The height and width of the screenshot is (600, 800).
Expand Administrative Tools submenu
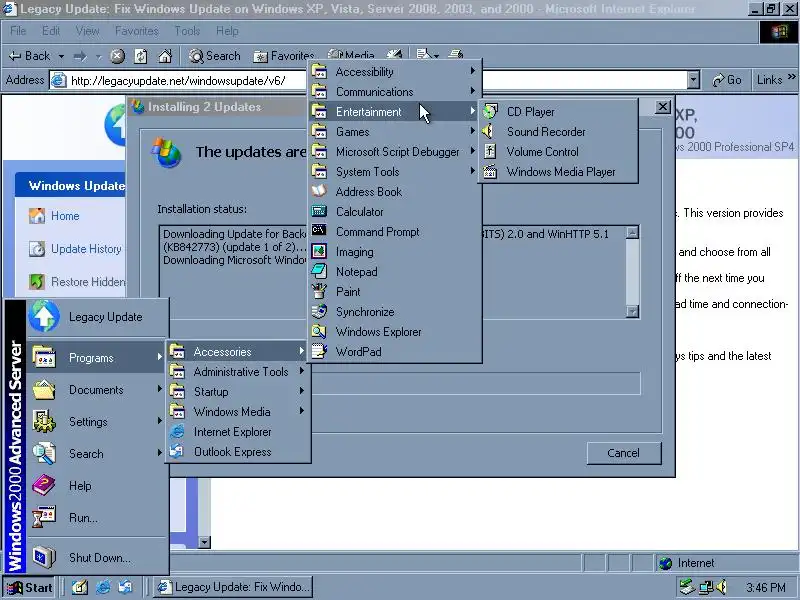coord(238,371)
